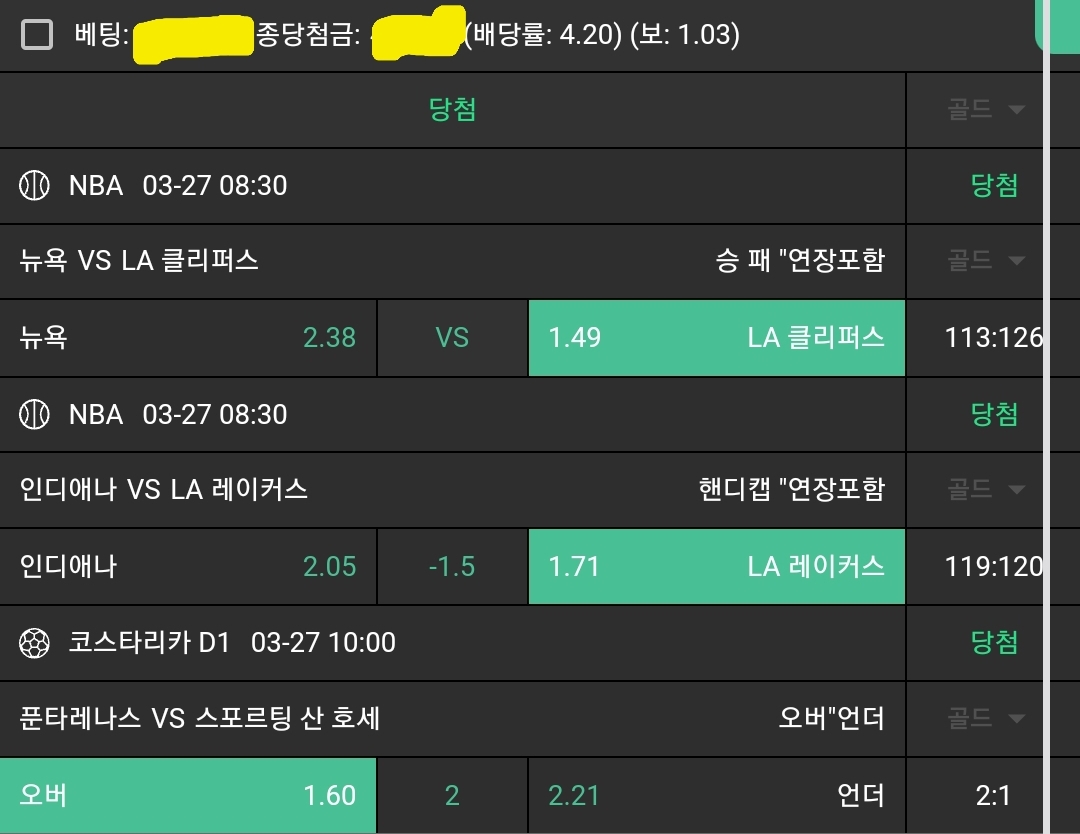
Task: Click the soccer ball icon for 코스타리카 D1
Action: tap(35, 642)
